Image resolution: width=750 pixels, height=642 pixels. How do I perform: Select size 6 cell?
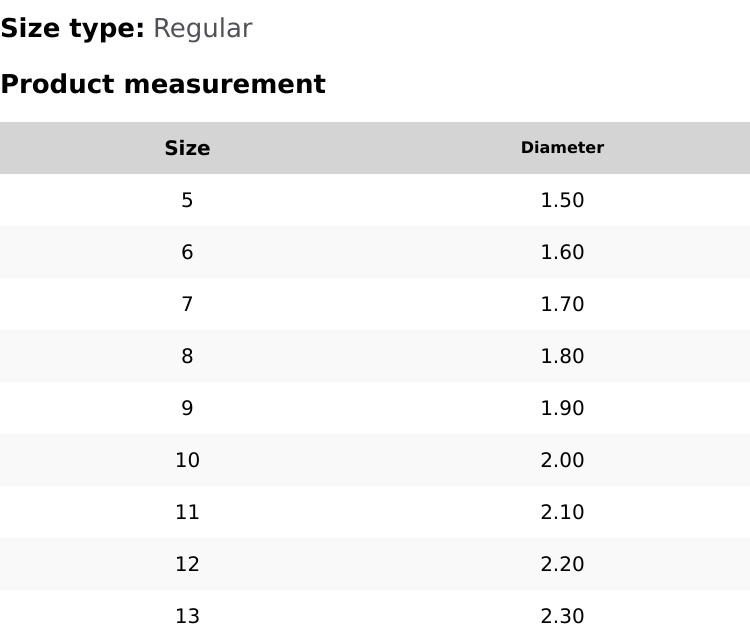point(187,252)
